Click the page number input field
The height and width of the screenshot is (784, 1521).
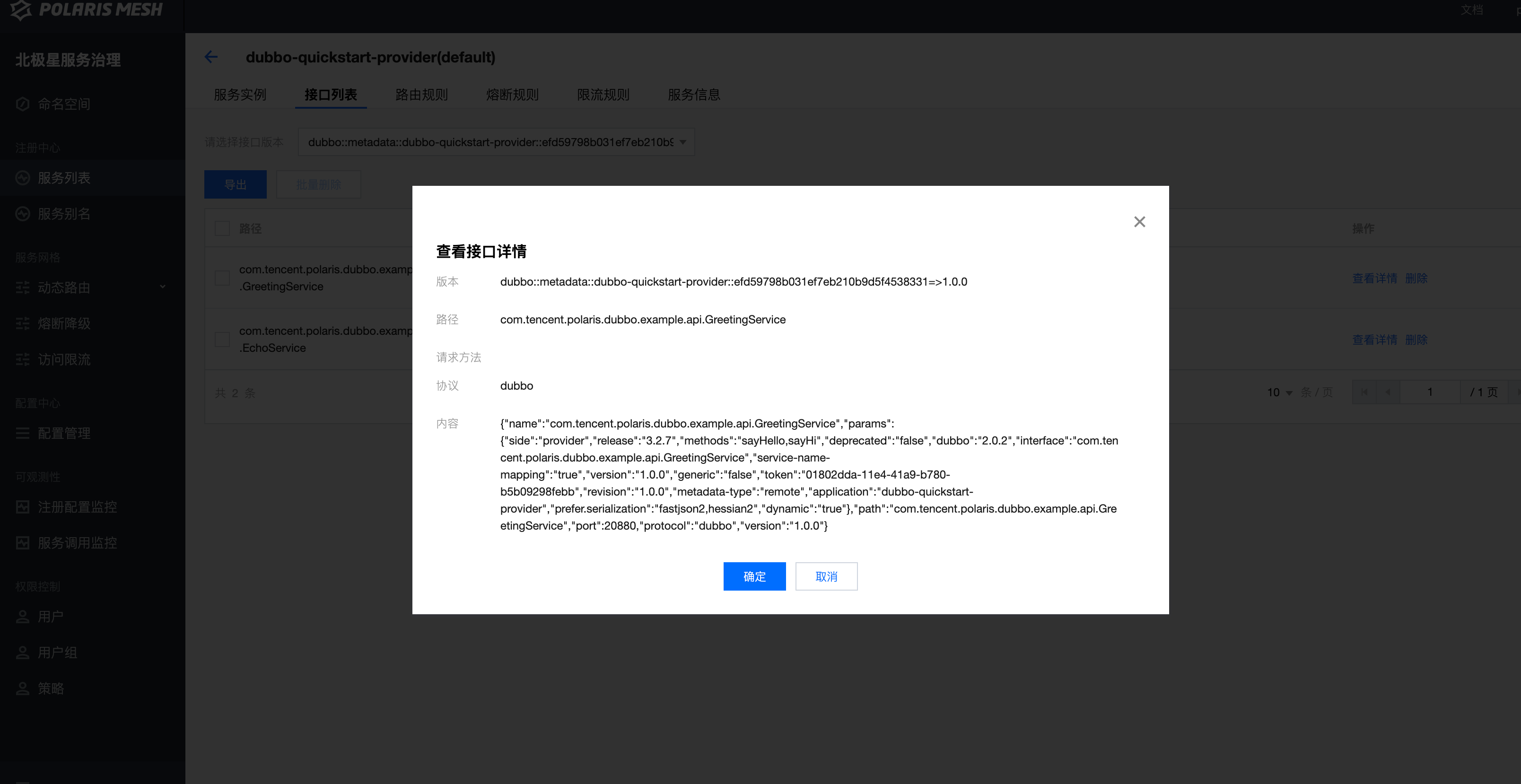coord(1429,392)
